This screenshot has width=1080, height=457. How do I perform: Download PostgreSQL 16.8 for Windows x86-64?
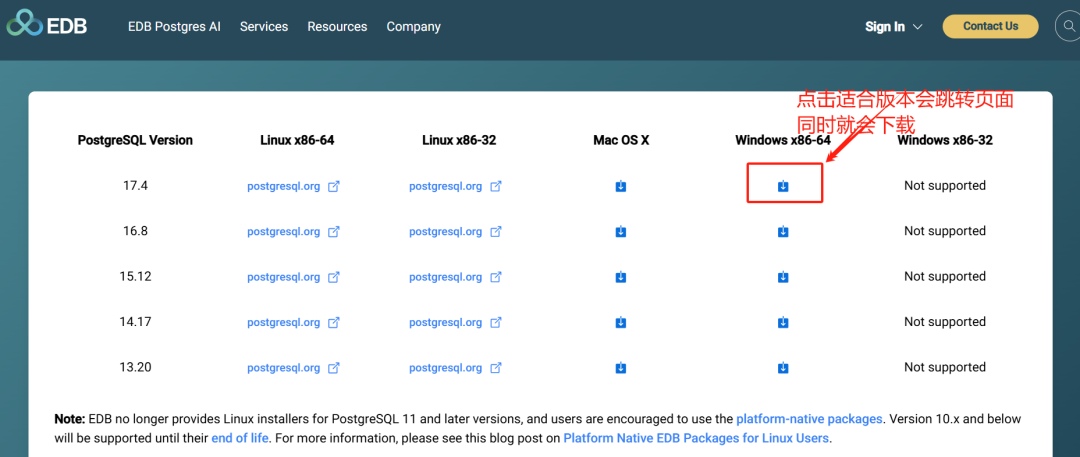click(x=783, y=232)
